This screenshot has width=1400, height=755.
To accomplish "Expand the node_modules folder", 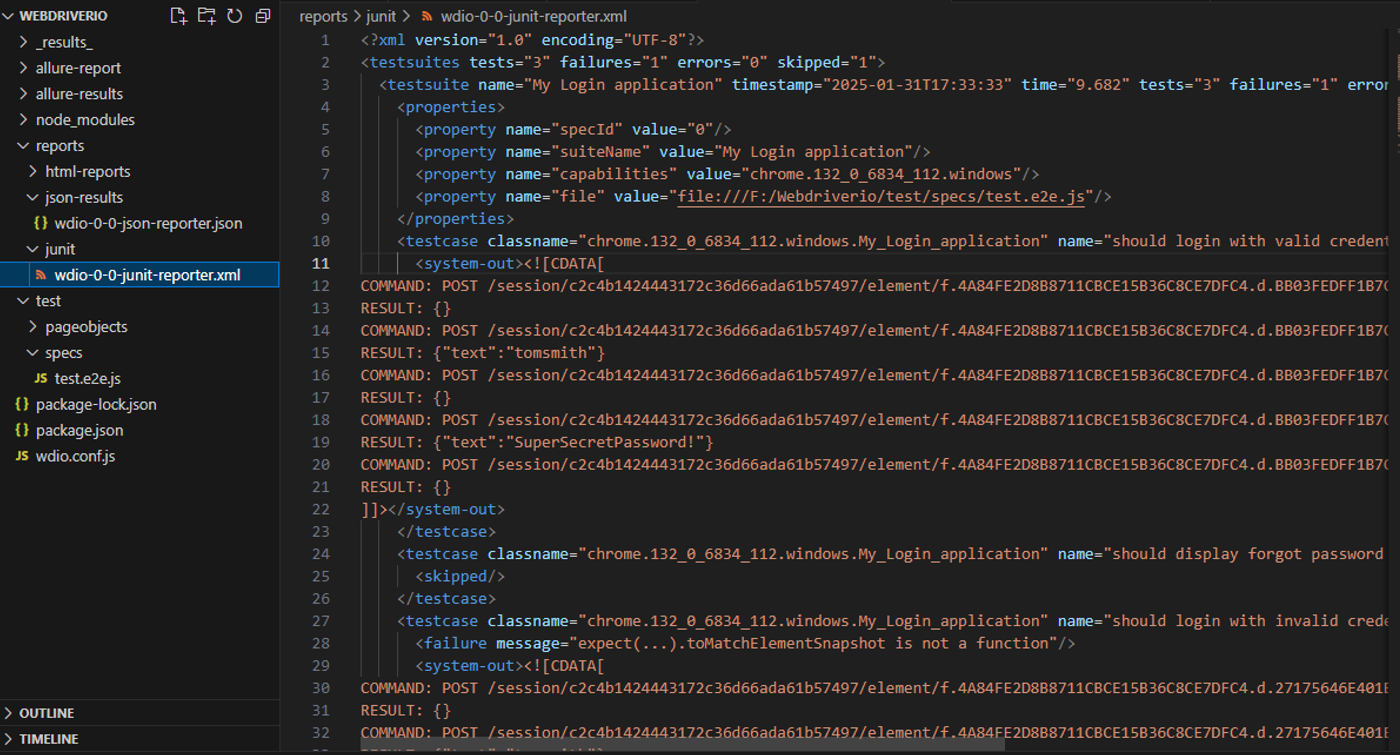I will point(24,120).
